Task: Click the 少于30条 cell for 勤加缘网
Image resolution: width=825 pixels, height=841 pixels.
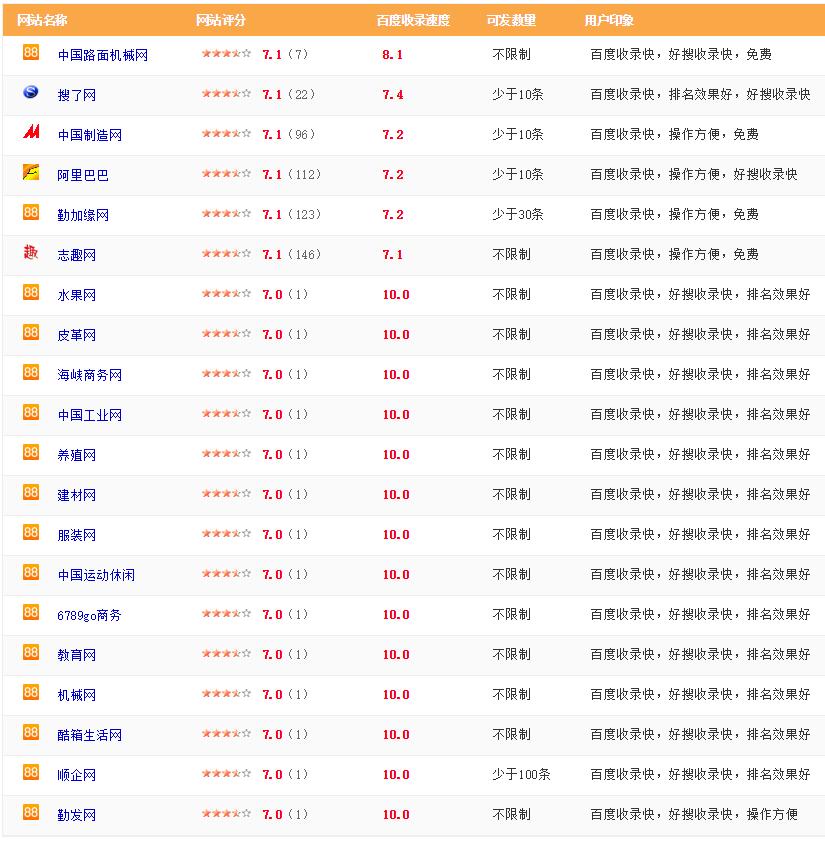Action: pyautogui.click(x=518, y=215)
